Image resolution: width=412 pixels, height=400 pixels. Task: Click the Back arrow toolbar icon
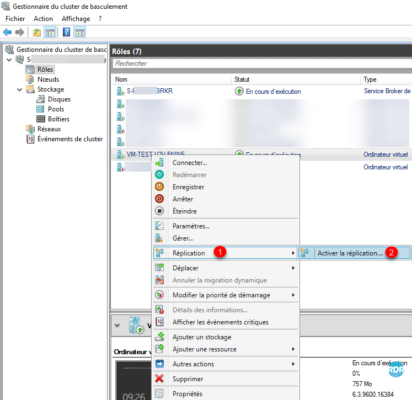click(x=7, y=32)
